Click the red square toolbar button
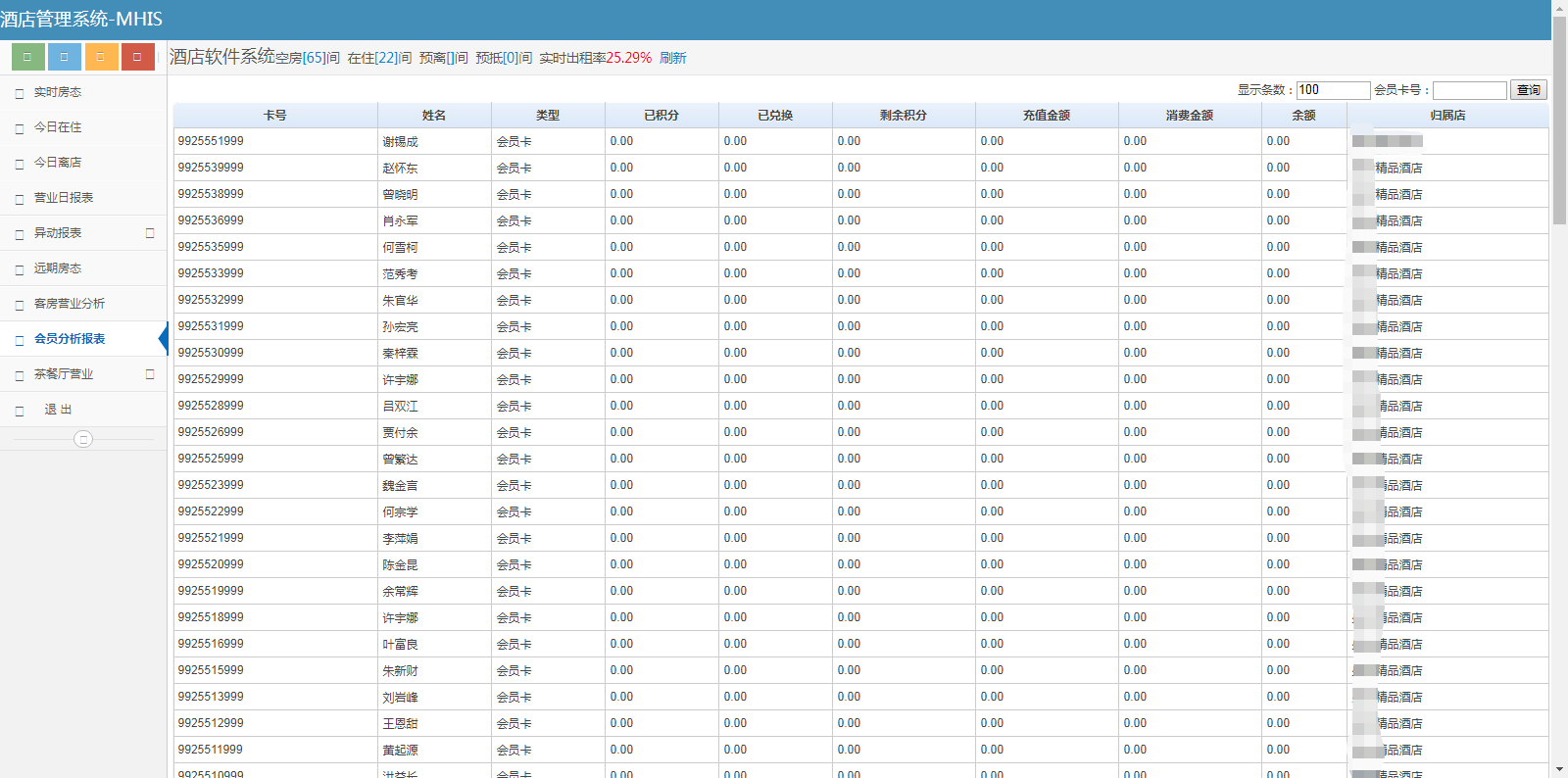1568x778 pixels. [138, 57]
